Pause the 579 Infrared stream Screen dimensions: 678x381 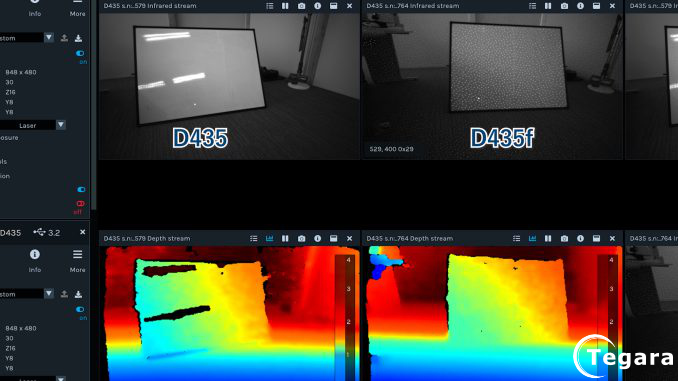point(285,6)
